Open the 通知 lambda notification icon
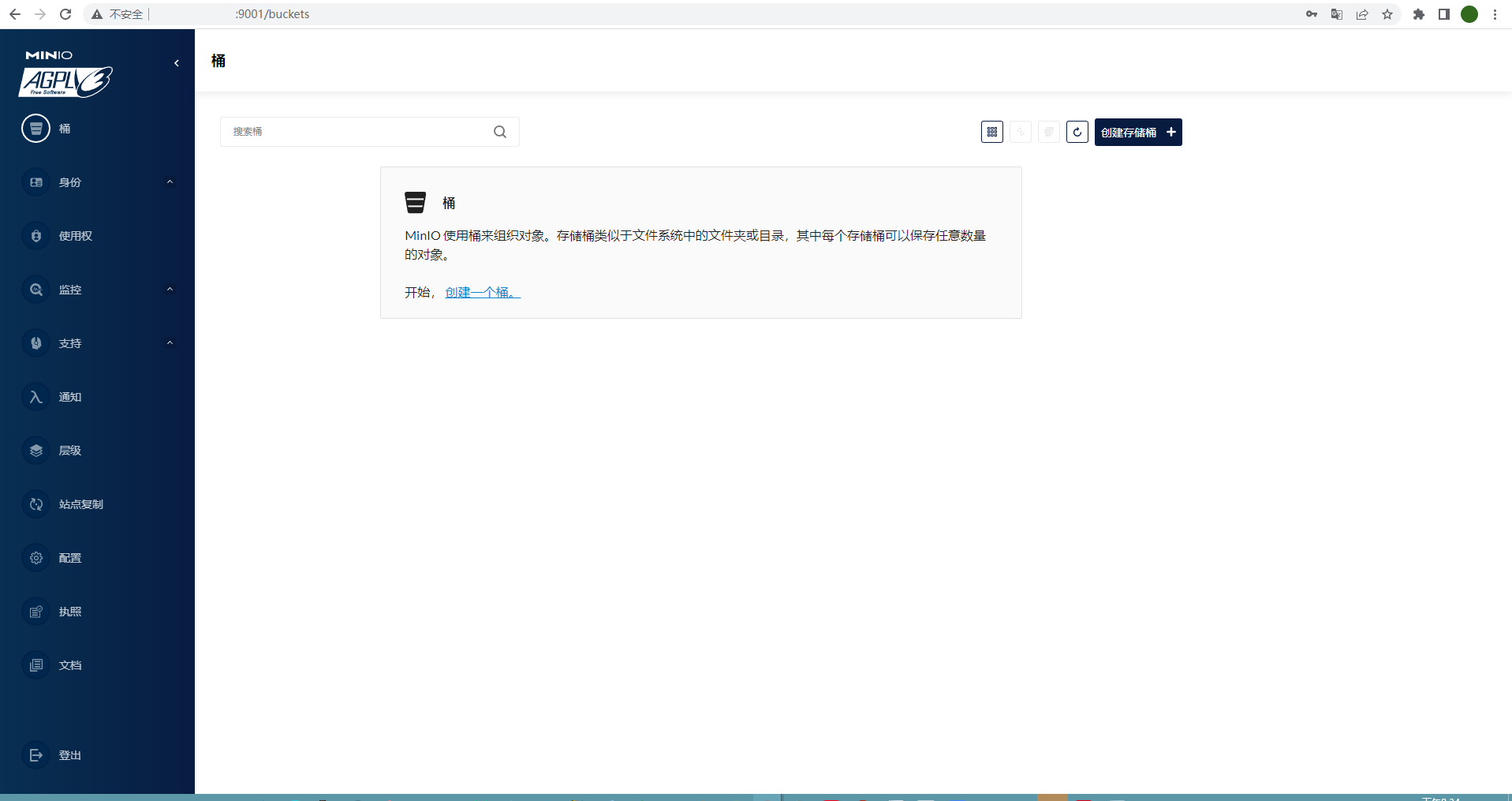 pos(35,397)
